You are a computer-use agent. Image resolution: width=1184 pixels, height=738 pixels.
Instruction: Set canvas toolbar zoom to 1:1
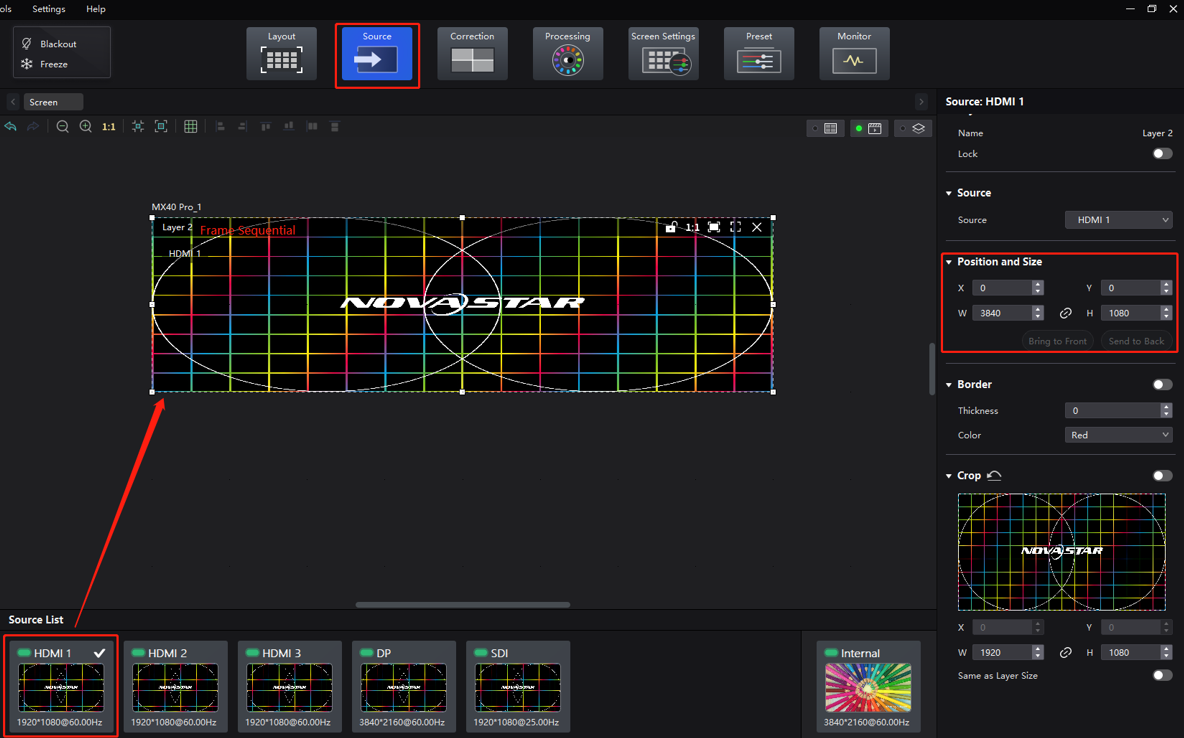pyautogui.click(x=109, y=127)
